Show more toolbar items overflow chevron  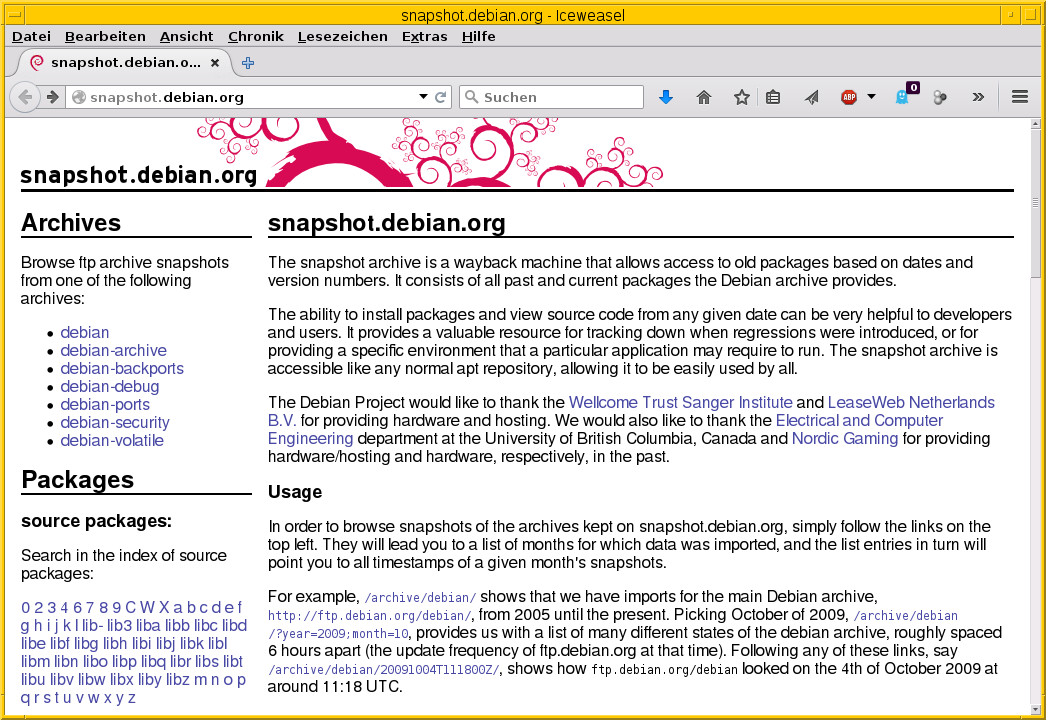pyautogui.click(x=978, y=97)
